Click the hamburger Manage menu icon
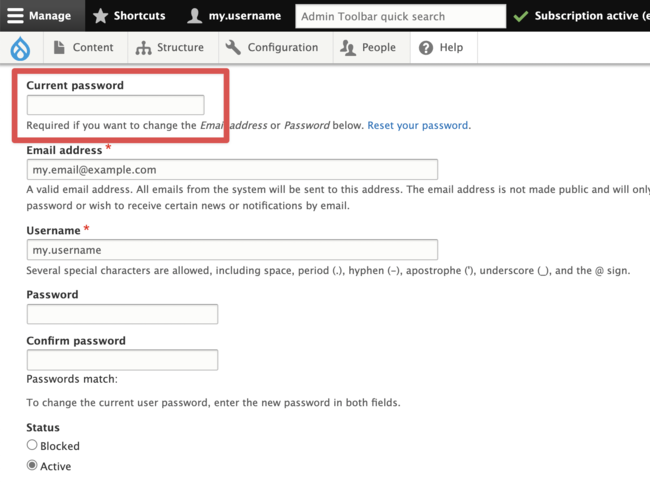This screenshot has height=484, width=650. coord(15,16)
